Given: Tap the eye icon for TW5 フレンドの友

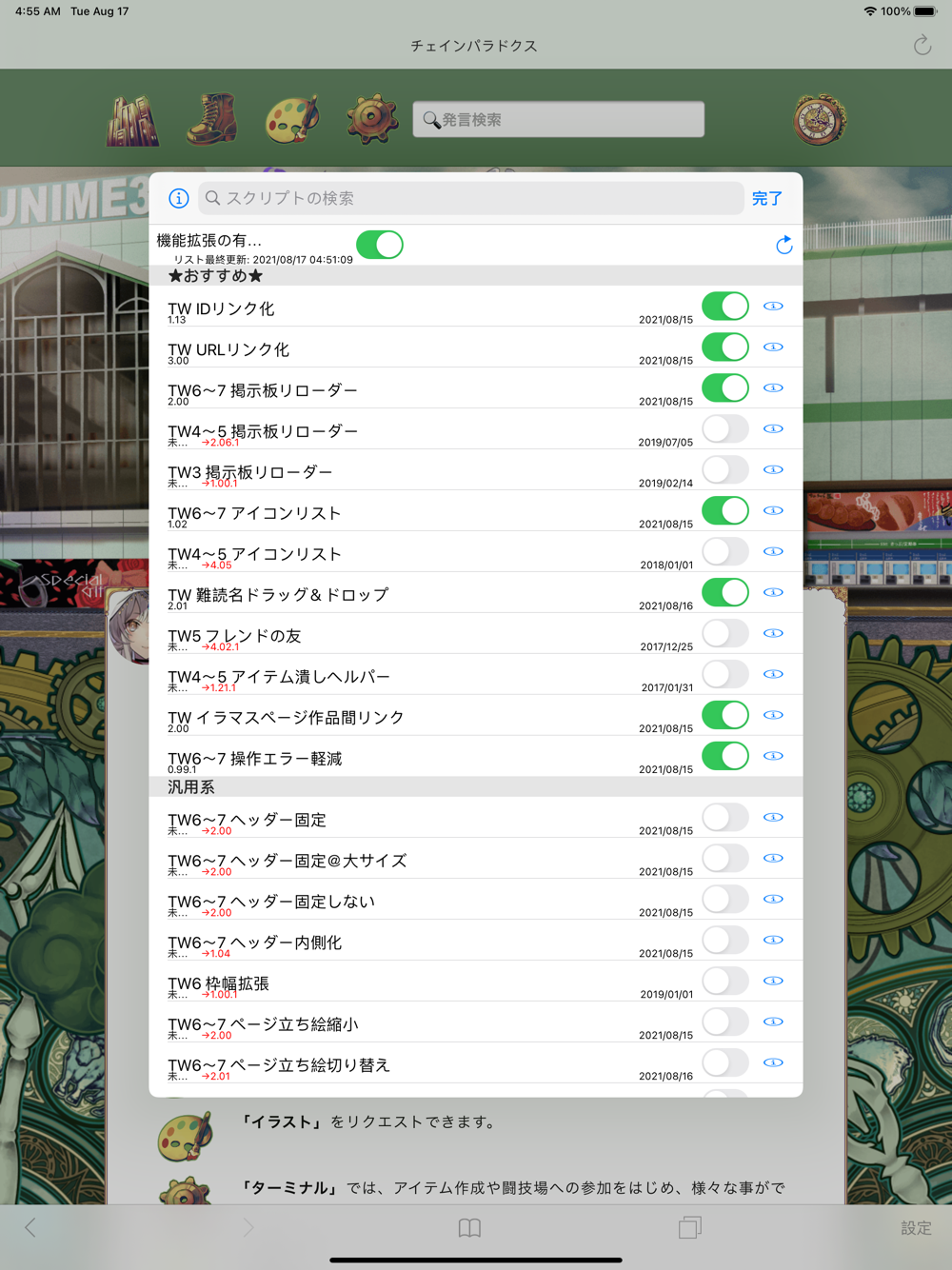Looking at the screenshot, I should (x=773, y=634).
